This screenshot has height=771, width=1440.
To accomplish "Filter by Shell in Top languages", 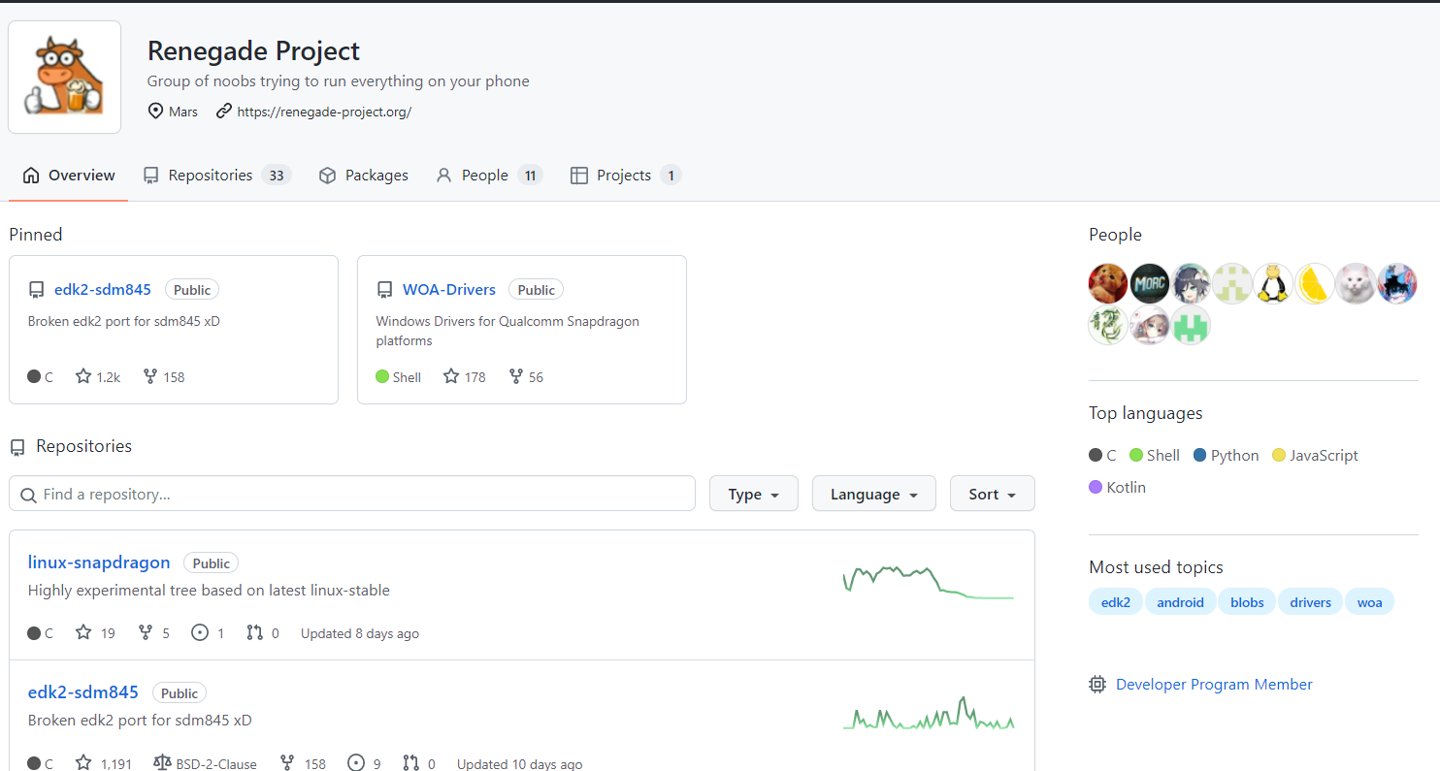I will pyautogui.click(x=1155, y=455).
